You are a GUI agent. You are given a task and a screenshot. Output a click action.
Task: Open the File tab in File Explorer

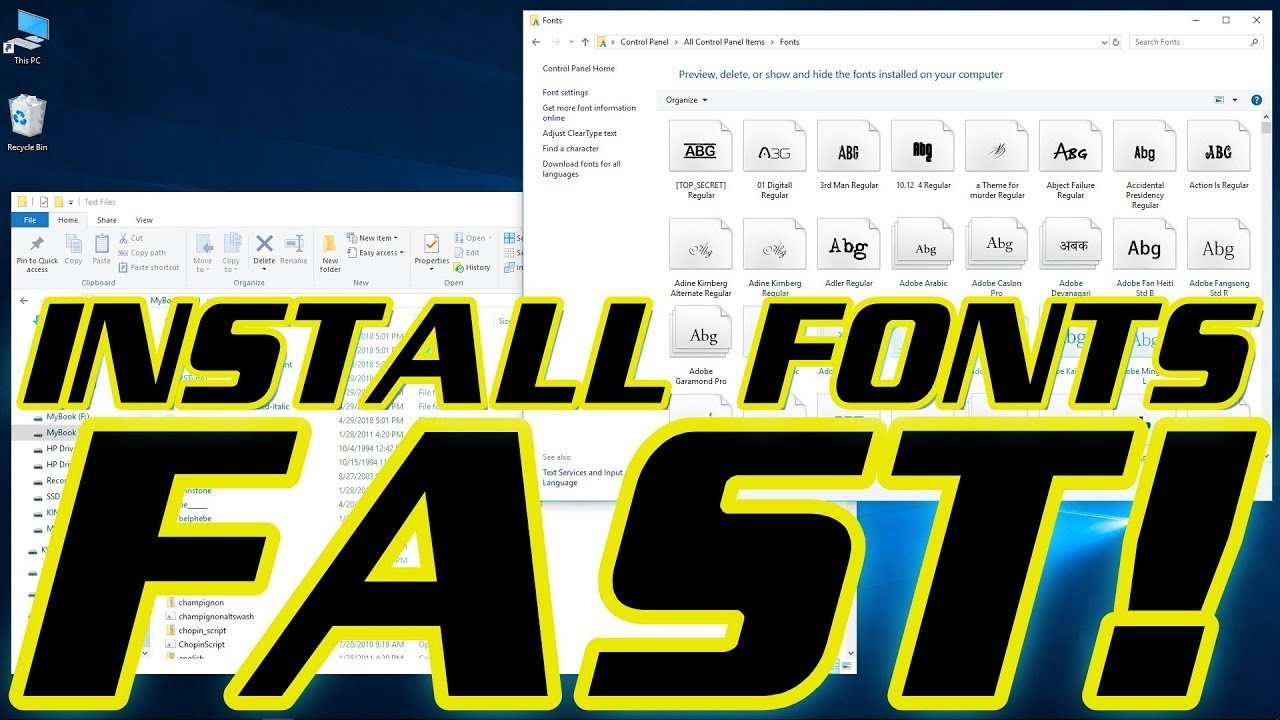30,220
